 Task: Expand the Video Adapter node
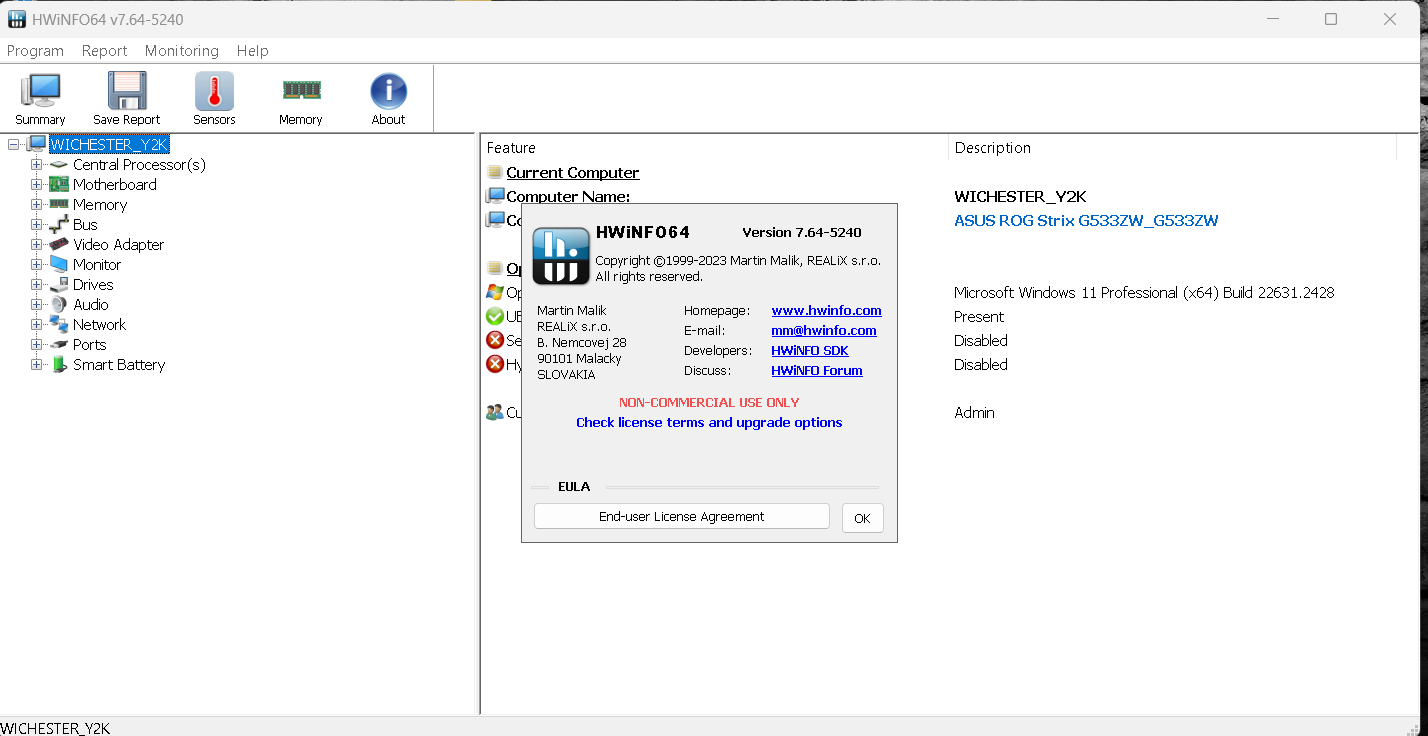tap(37, 245)
